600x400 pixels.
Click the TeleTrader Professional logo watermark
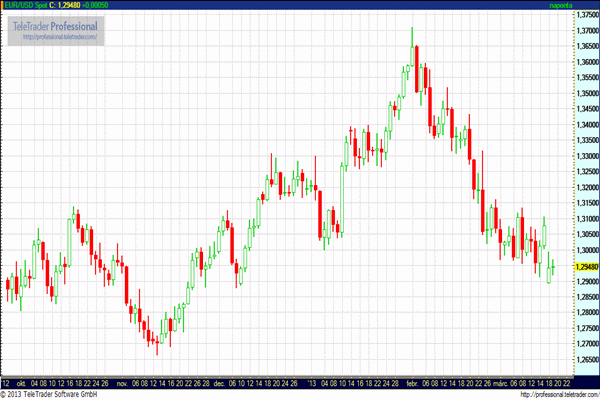[x=55, y=24]
